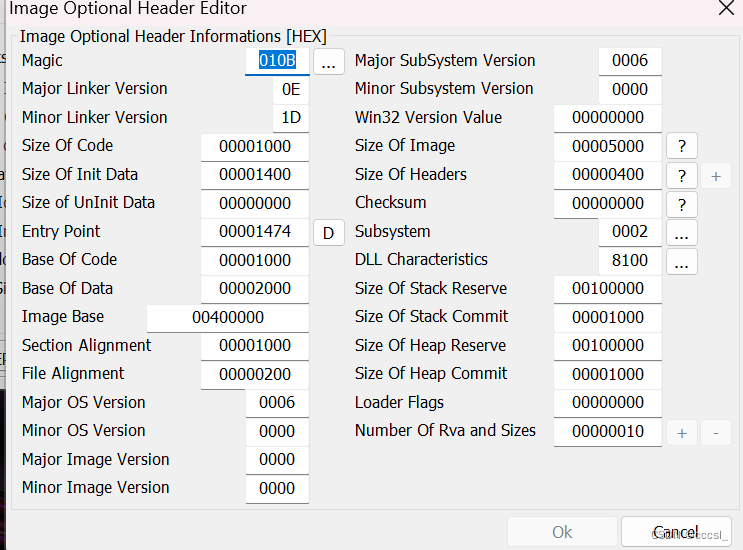743x550 pixels.
Task: Edit the Minor Linker Version field
Action: [x=291, y=118]
